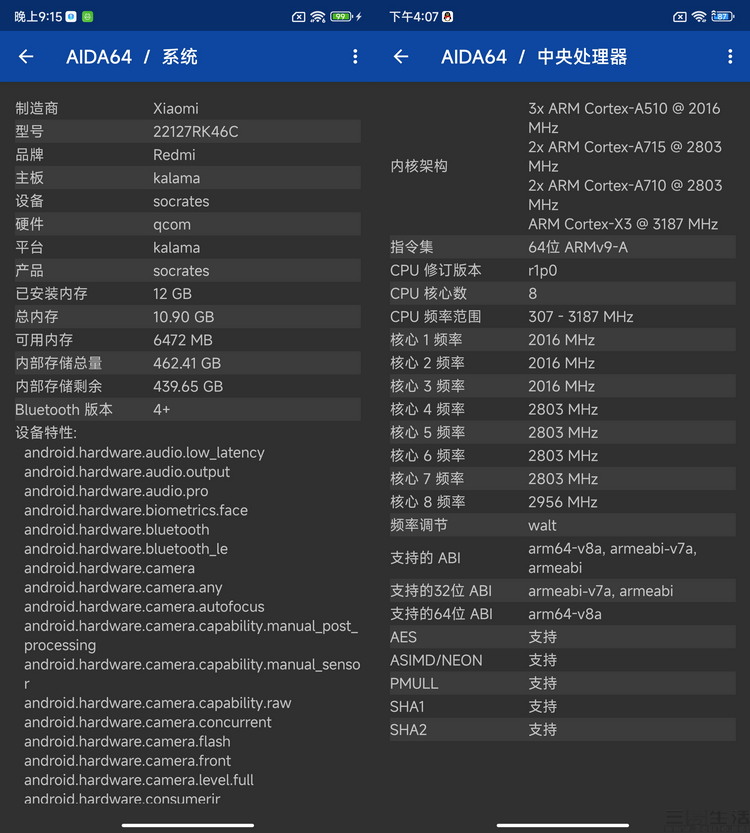Select the 指令集 64位 ARMv9-A row
The height and width of the screenshot is (833, 750).
point(562,247)
